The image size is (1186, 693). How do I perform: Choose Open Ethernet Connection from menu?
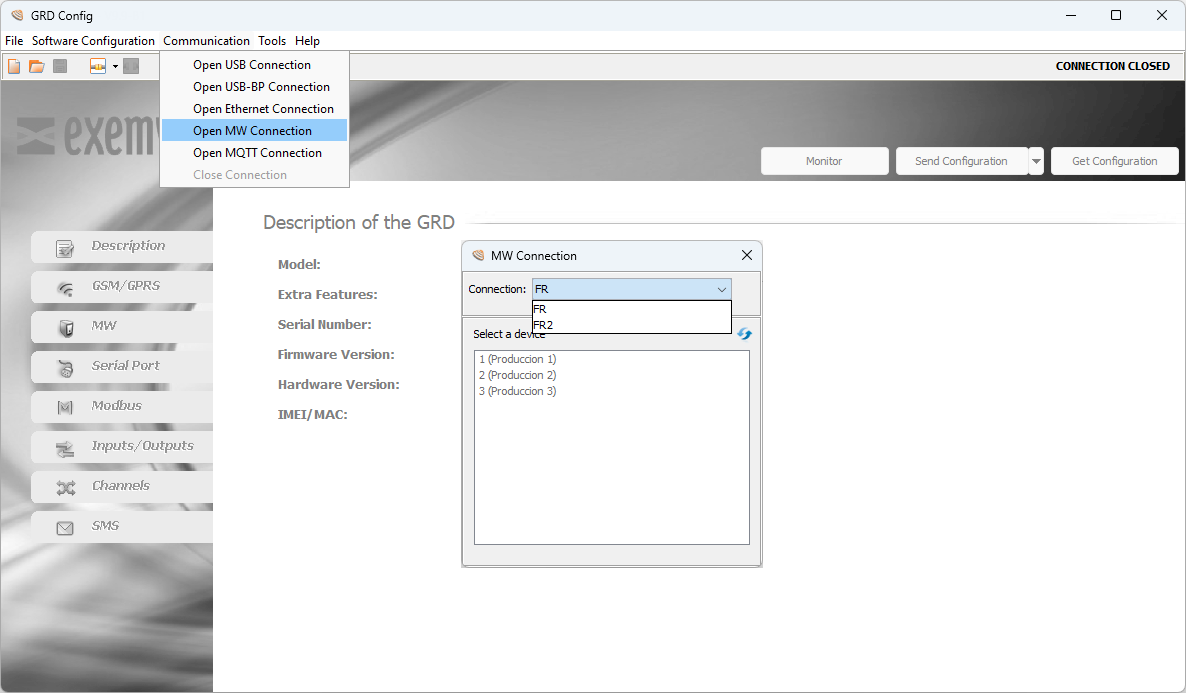click(x=263, y=109)
